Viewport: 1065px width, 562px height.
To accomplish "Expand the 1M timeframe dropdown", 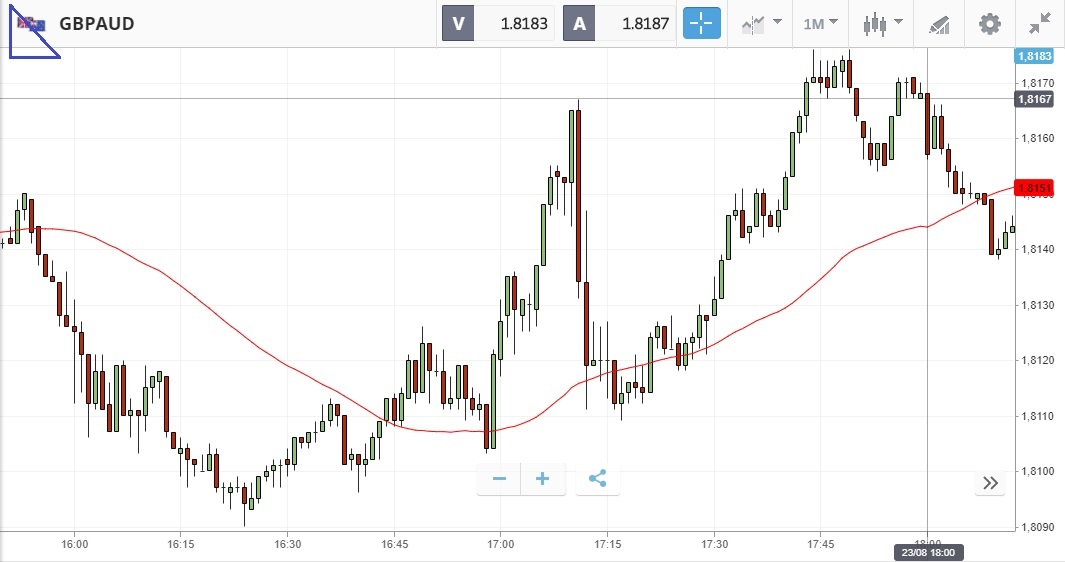I will pos(821,23).
